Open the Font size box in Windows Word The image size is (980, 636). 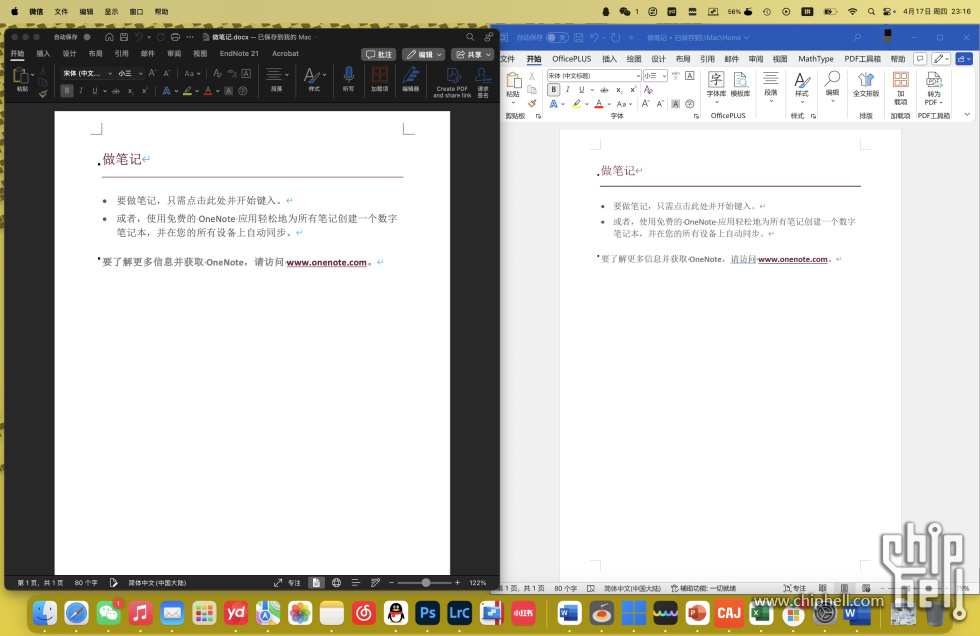[x=655, y=76]
